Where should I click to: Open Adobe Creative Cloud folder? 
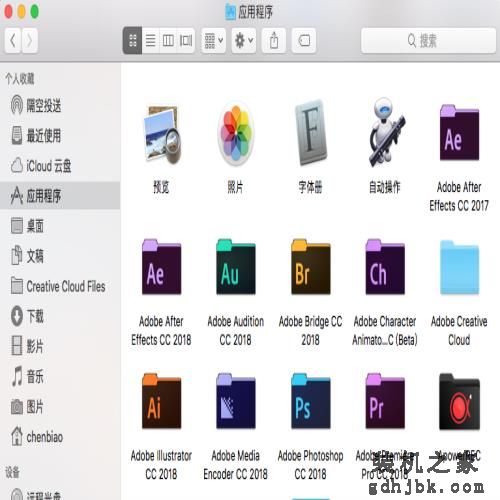coord(459,267)
